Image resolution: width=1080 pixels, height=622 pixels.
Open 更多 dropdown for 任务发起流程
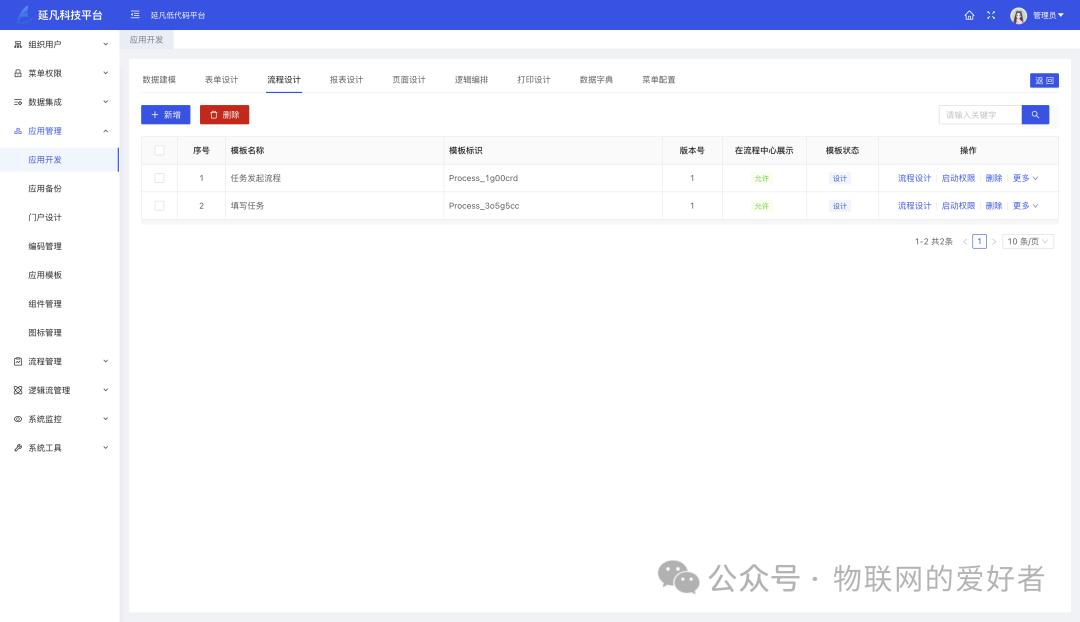(1025, 178)
